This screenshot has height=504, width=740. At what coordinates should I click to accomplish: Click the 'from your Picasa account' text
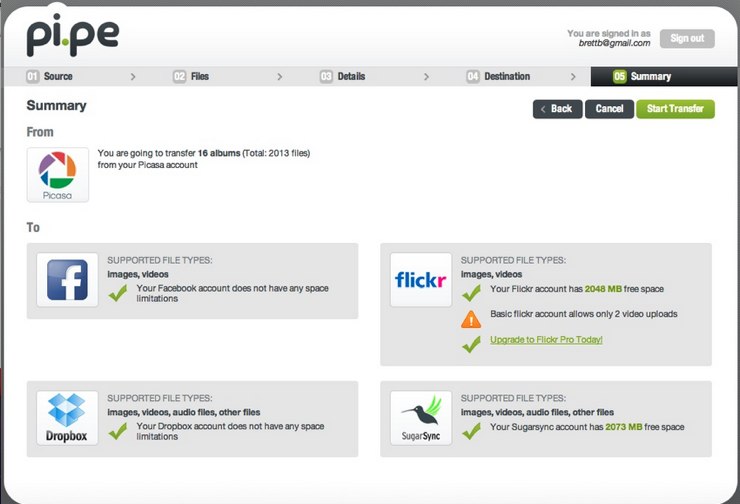pyautogui.click(x=148, y=165)
